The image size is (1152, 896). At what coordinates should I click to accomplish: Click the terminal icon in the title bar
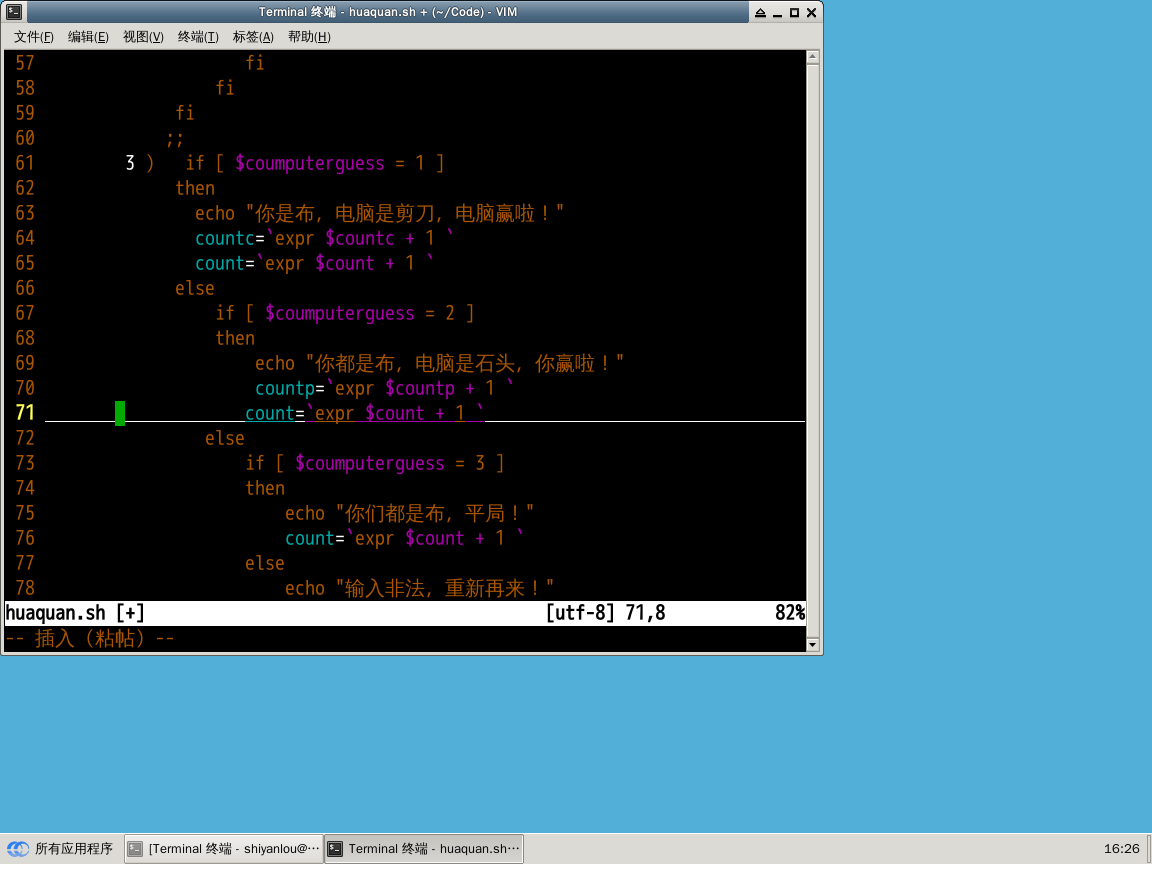point(14,12)
